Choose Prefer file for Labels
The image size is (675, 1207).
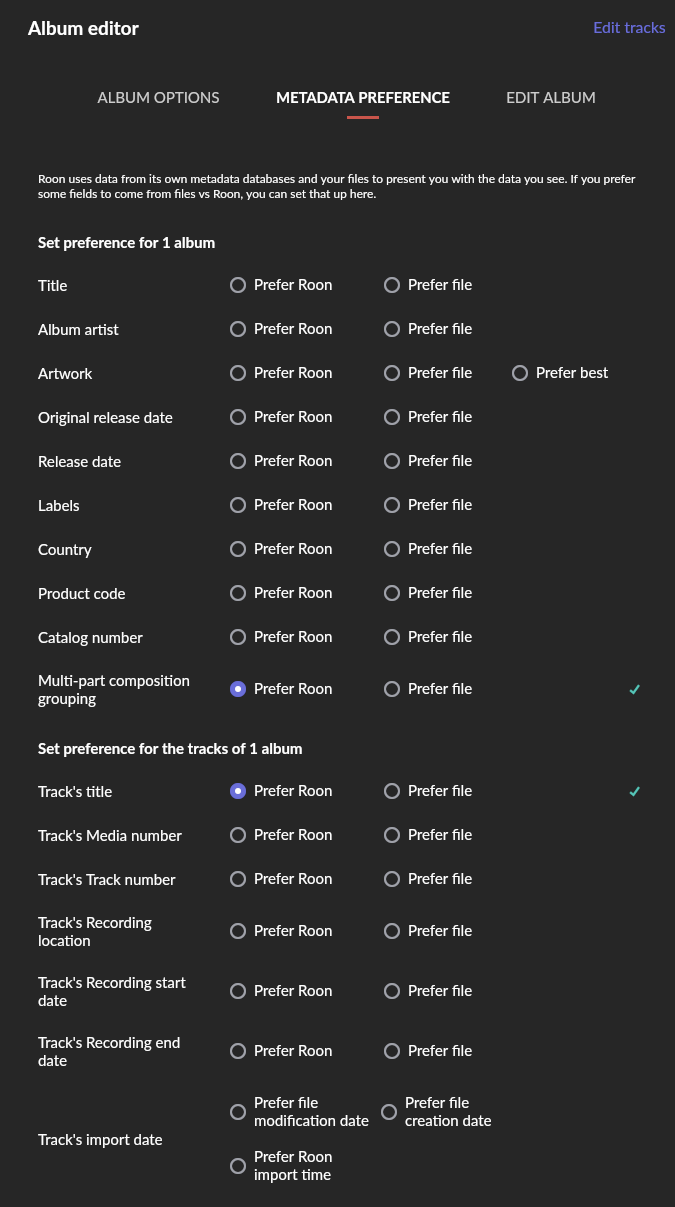[x=392, y=505]
